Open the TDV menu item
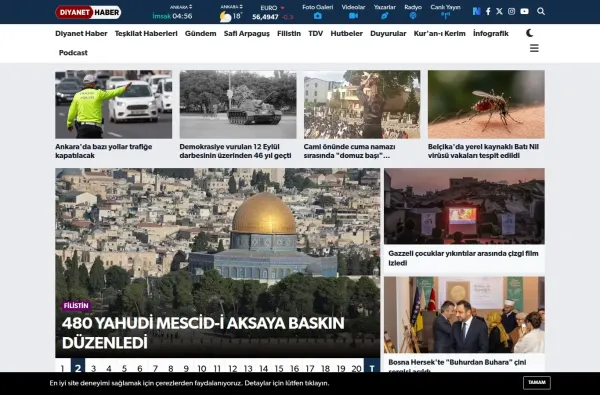Image resolution: width=600 pixels, height=395 pixels. tap(316, 33)
